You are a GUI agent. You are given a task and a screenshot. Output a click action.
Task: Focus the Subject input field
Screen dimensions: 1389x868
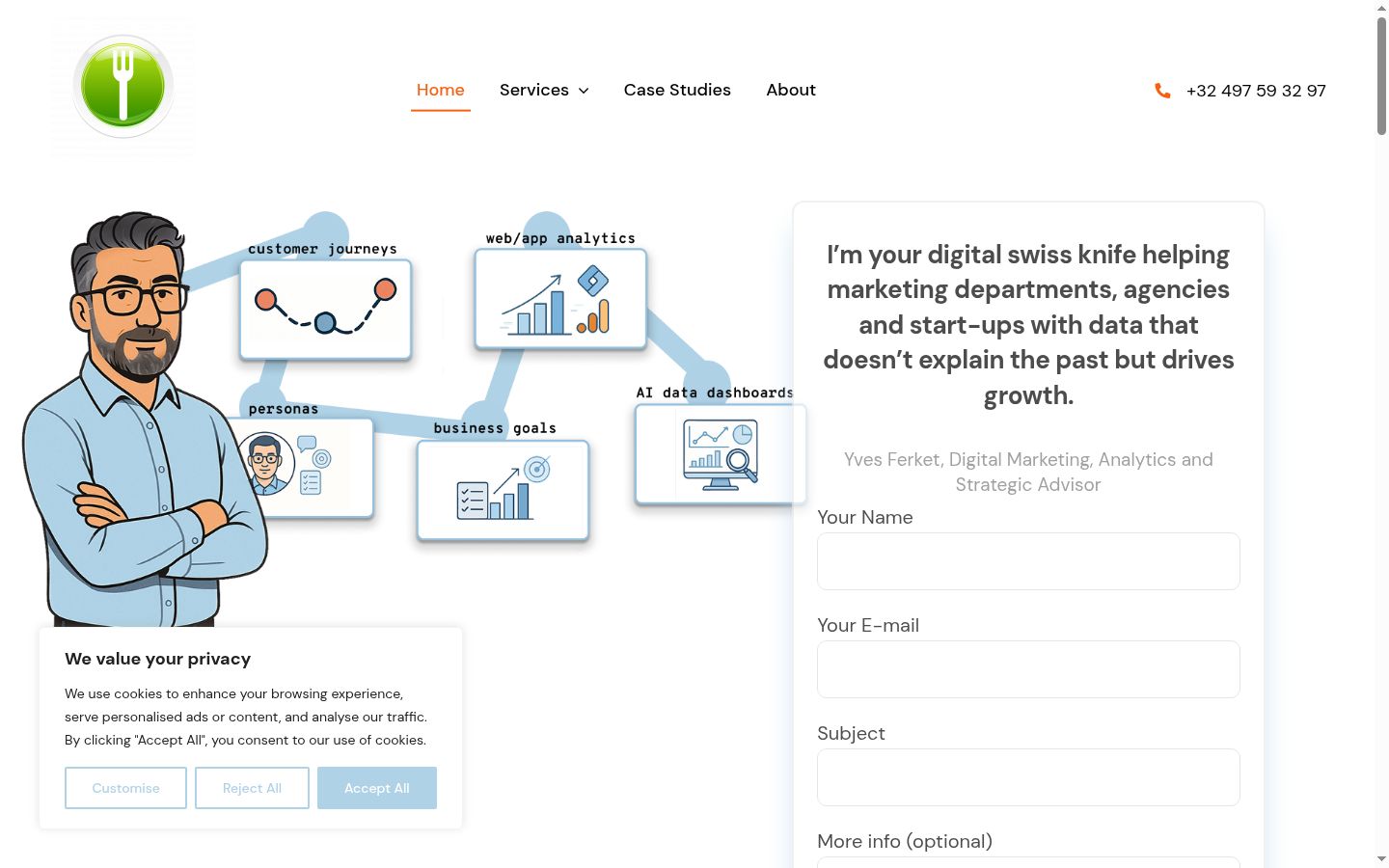point(1028,777)
